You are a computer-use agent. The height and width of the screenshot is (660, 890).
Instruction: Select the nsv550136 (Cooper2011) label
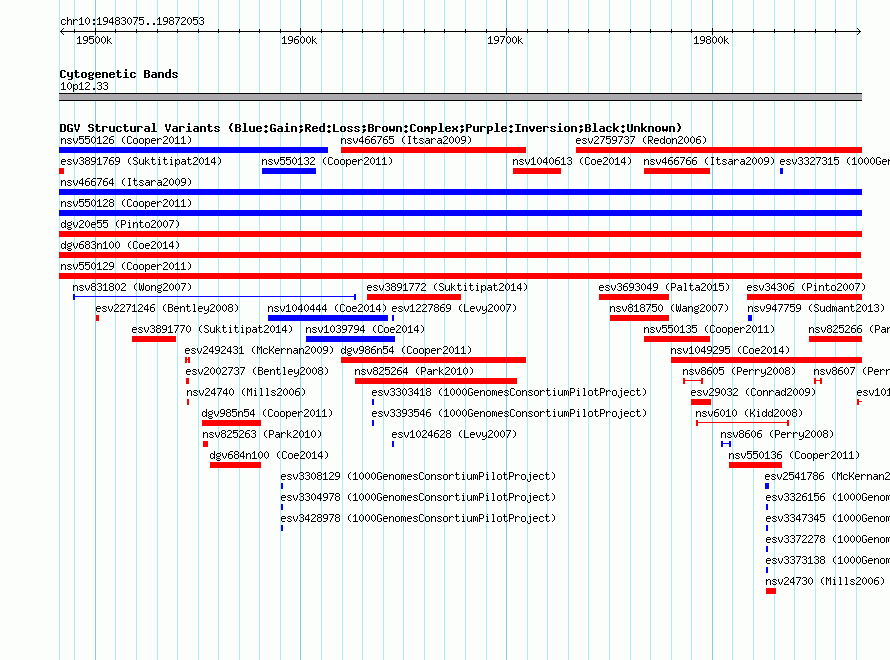794,455
